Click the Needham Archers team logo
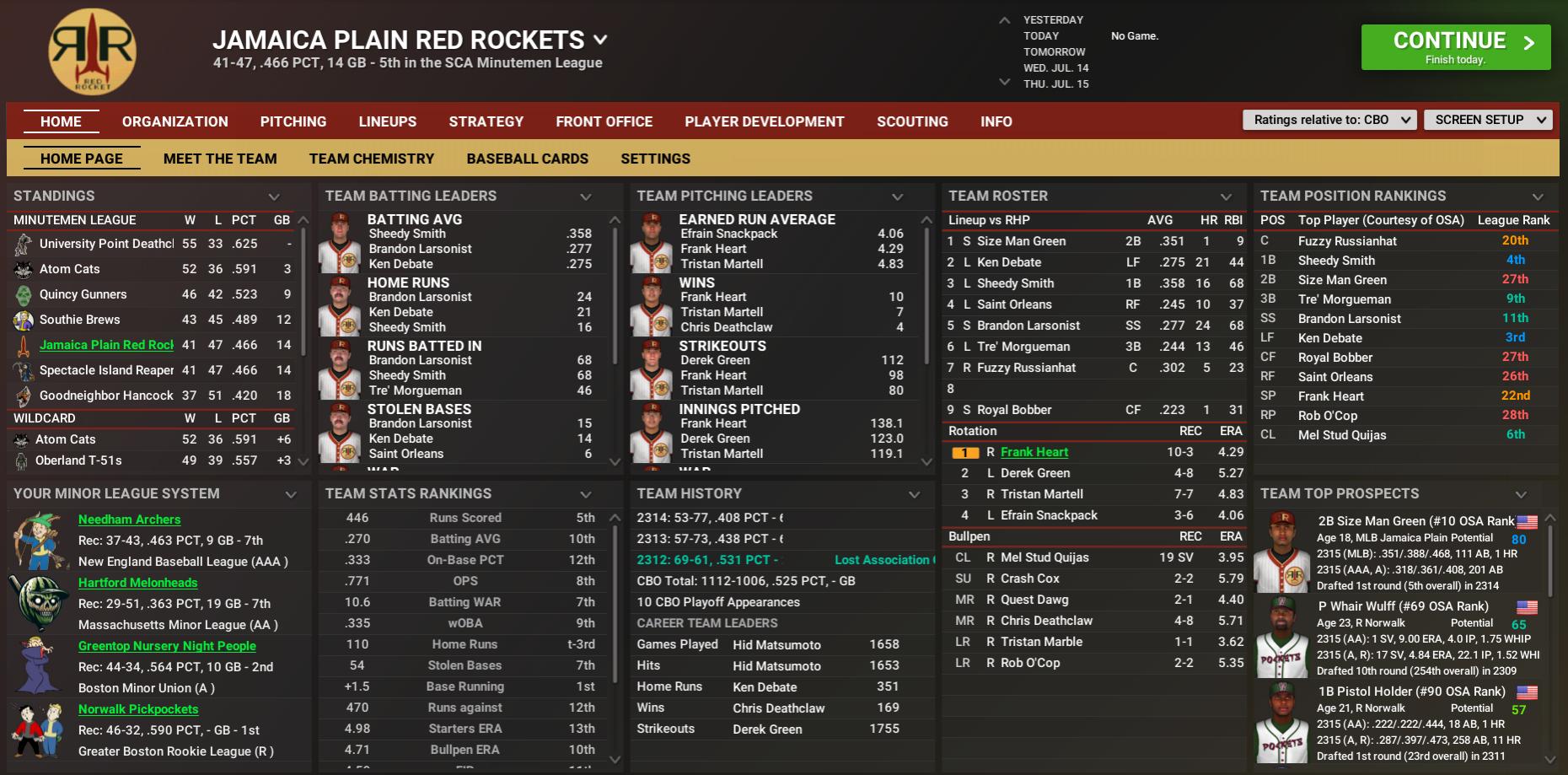The width and height of the screenshot is (1568, 775). pyautogui.click(x=38, y=540)
